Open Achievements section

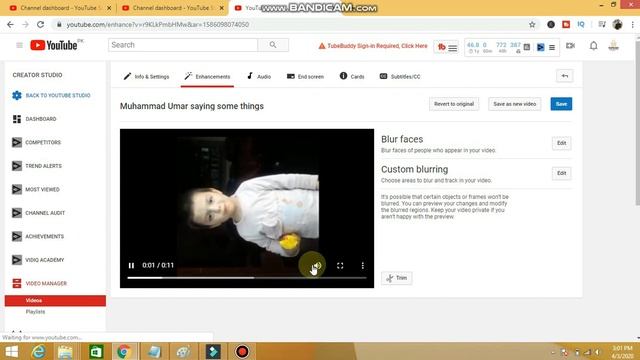coord(38,236)
